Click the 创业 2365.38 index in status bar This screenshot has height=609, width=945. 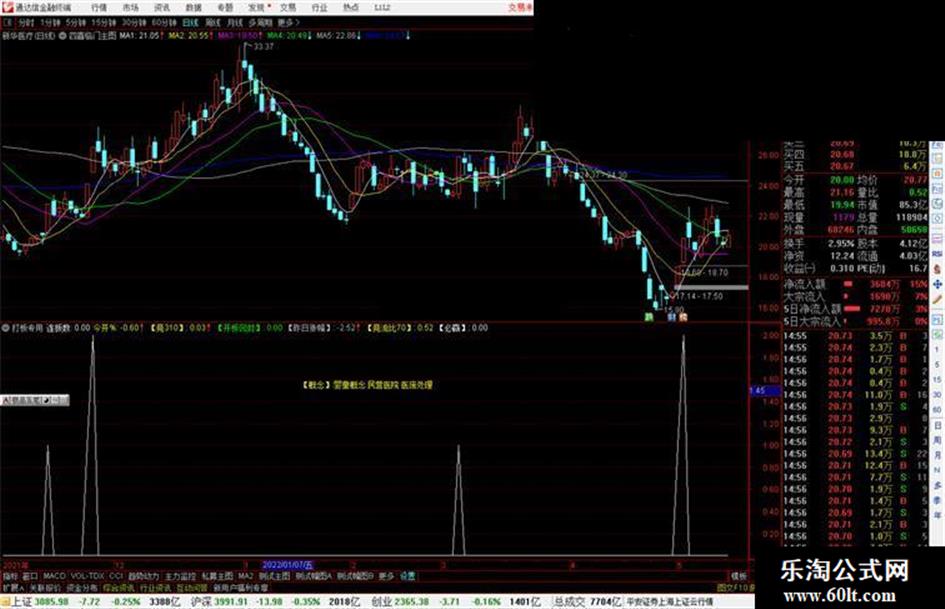click(398, 602)
